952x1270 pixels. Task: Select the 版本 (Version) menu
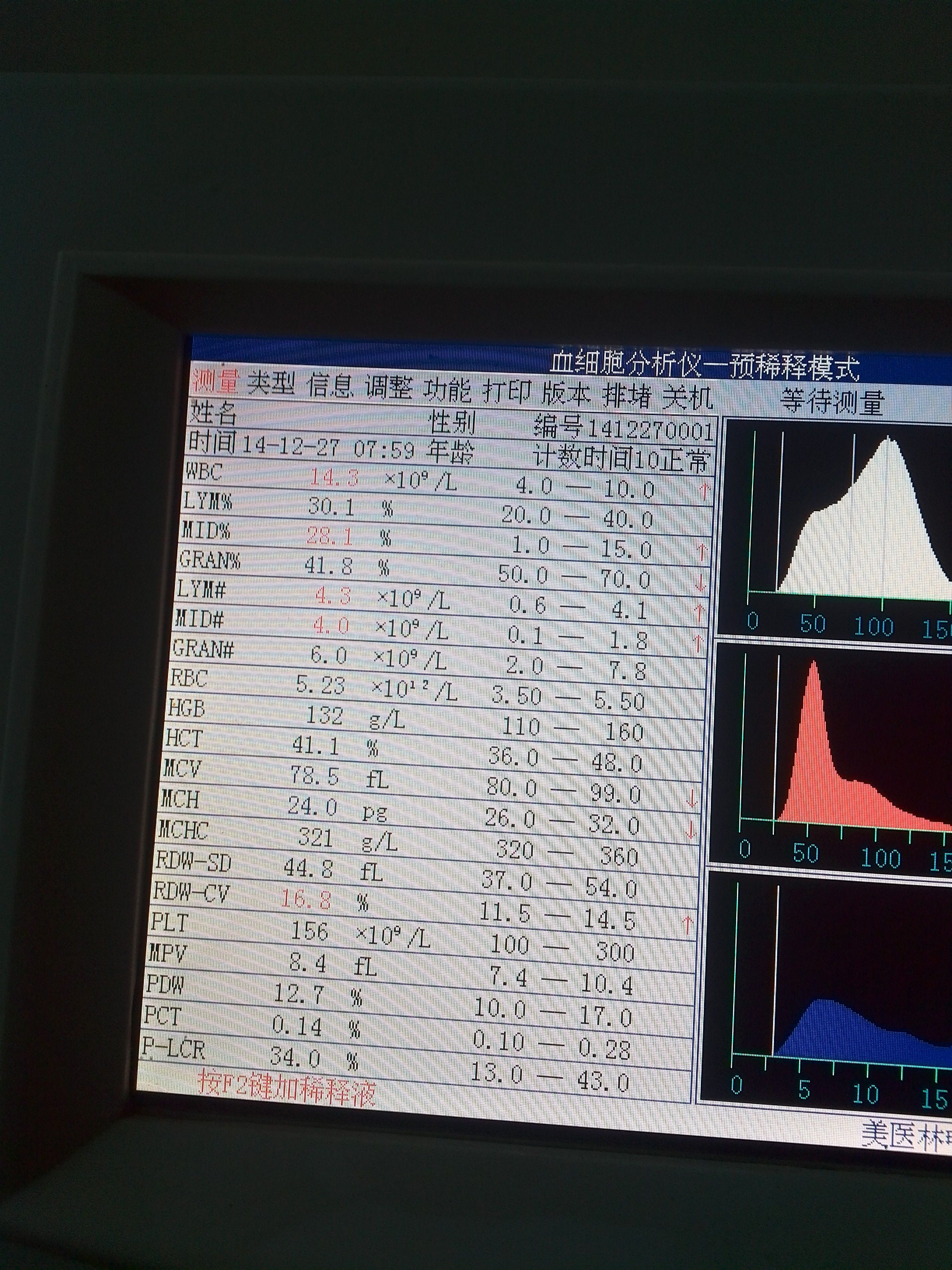point(566,395)
